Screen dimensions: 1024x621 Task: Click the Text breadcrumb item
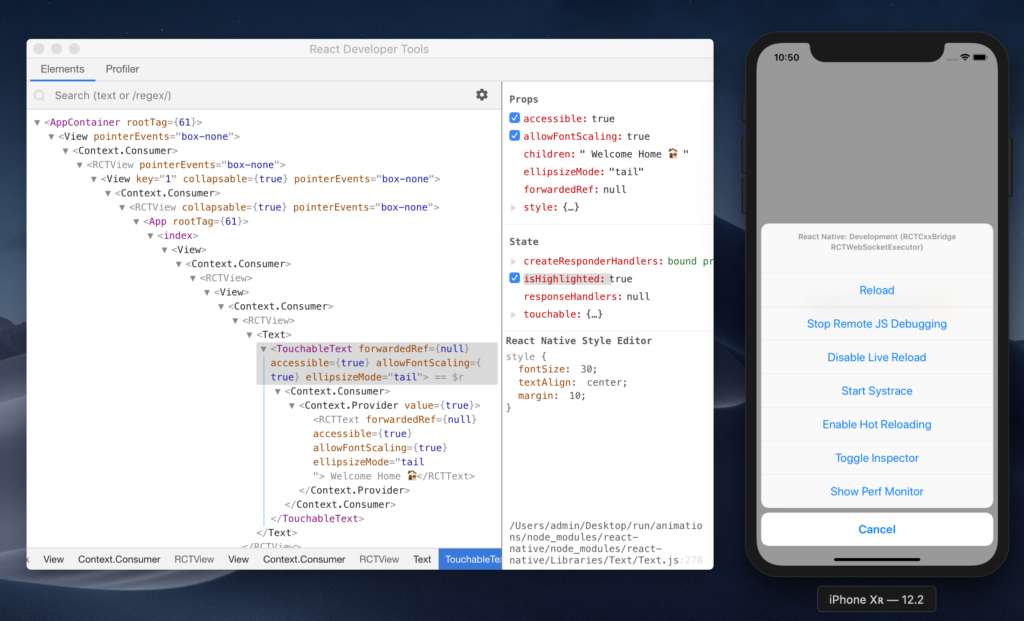point(422,559)
